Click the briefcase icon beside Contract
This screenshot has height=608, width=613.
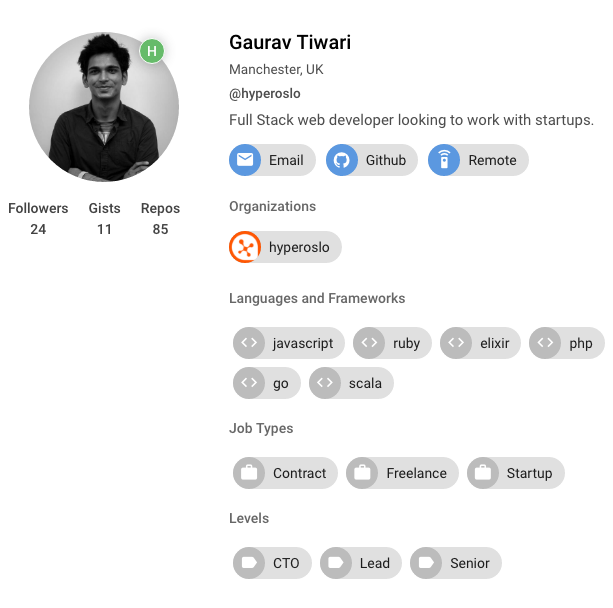[x=249, y=473]
